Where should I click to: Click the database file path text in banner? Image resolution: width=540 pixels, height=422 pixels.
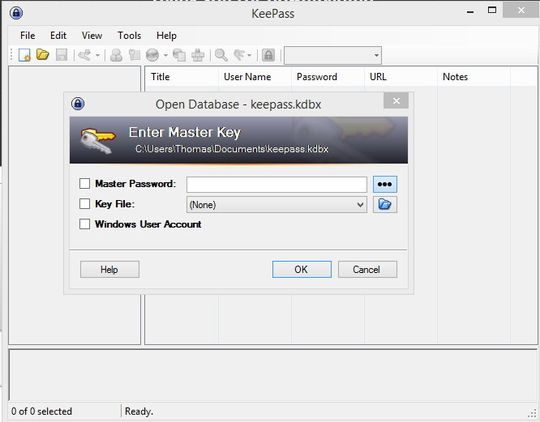pyautogui.click(x=231, y=149)
